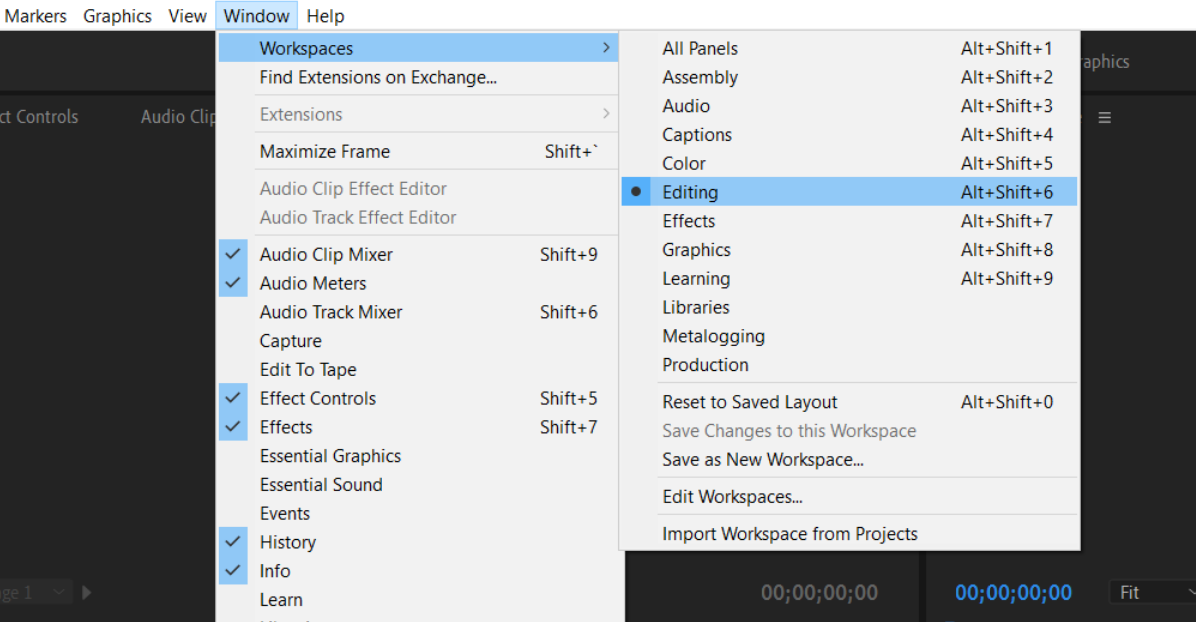Toggle the Audio Meters panel off
Image resolution: width=1196 pixels, height=622 pixels.
(313, 284)
